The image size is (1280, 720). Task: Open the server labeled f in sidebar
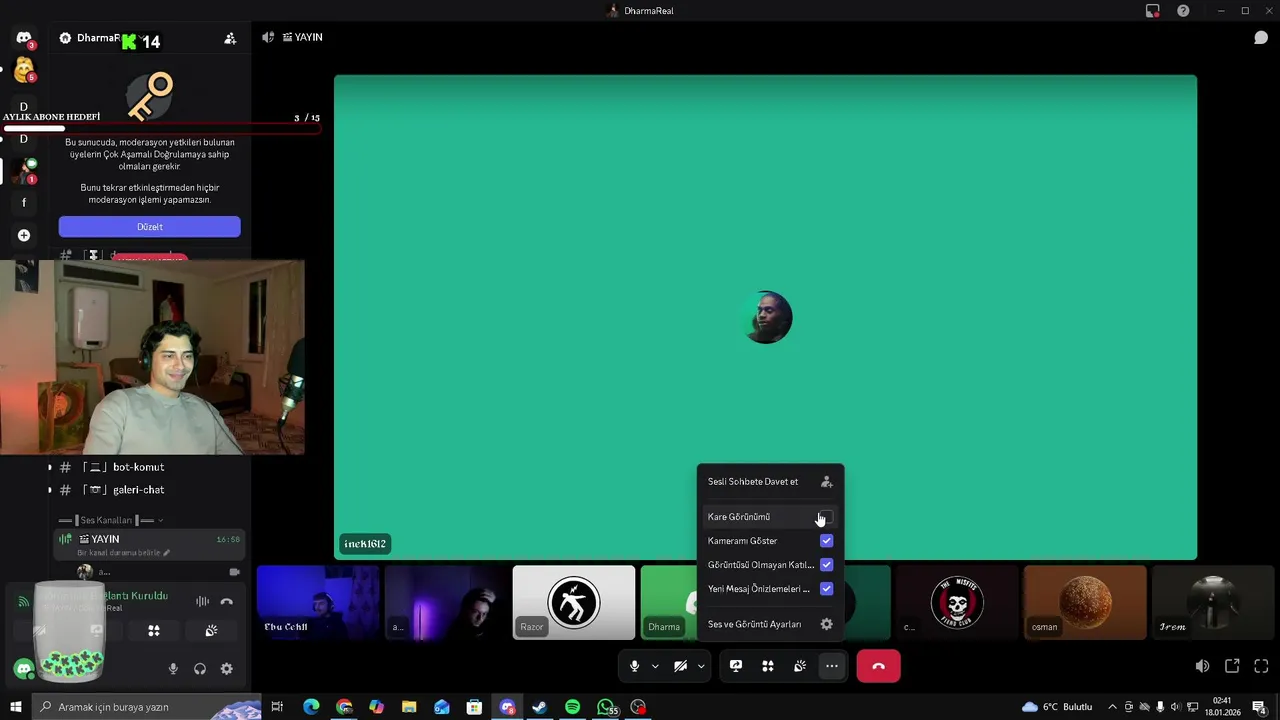(24, 203)
